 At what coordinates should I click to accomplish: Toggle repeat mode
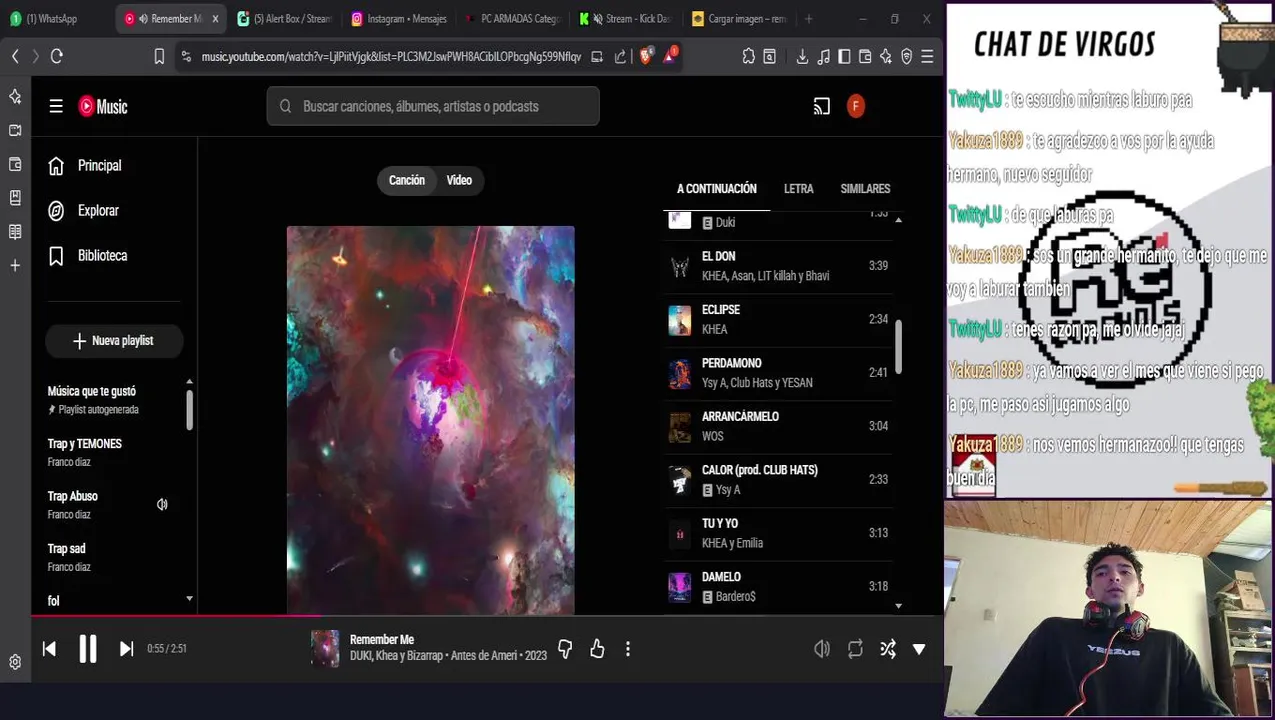(855, 649)
